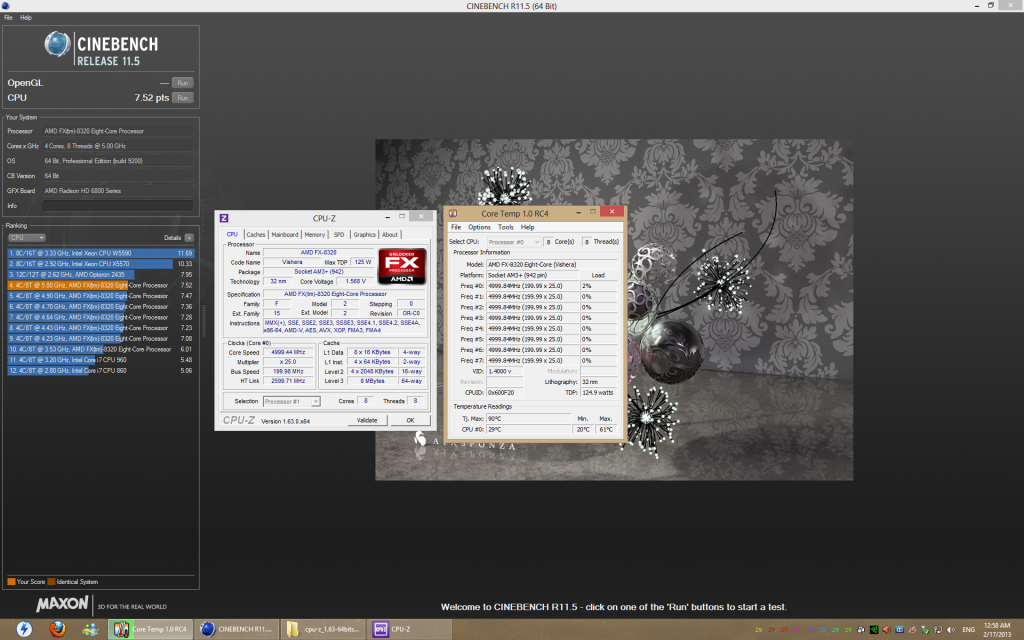The height and width of the screenshot is (640, 1024).
Task: Switch to Graphics tab in CPU-Z
Action: tap(364, 234)
